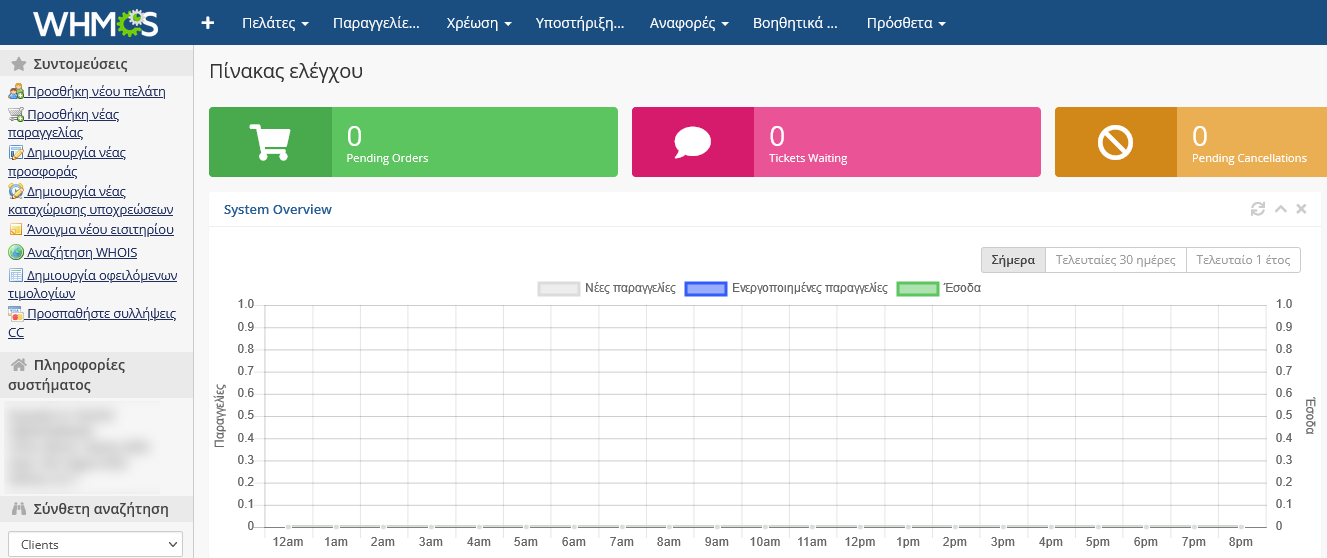Click the Αναζήτηση WHOIS globe icon

pos(16,252)
